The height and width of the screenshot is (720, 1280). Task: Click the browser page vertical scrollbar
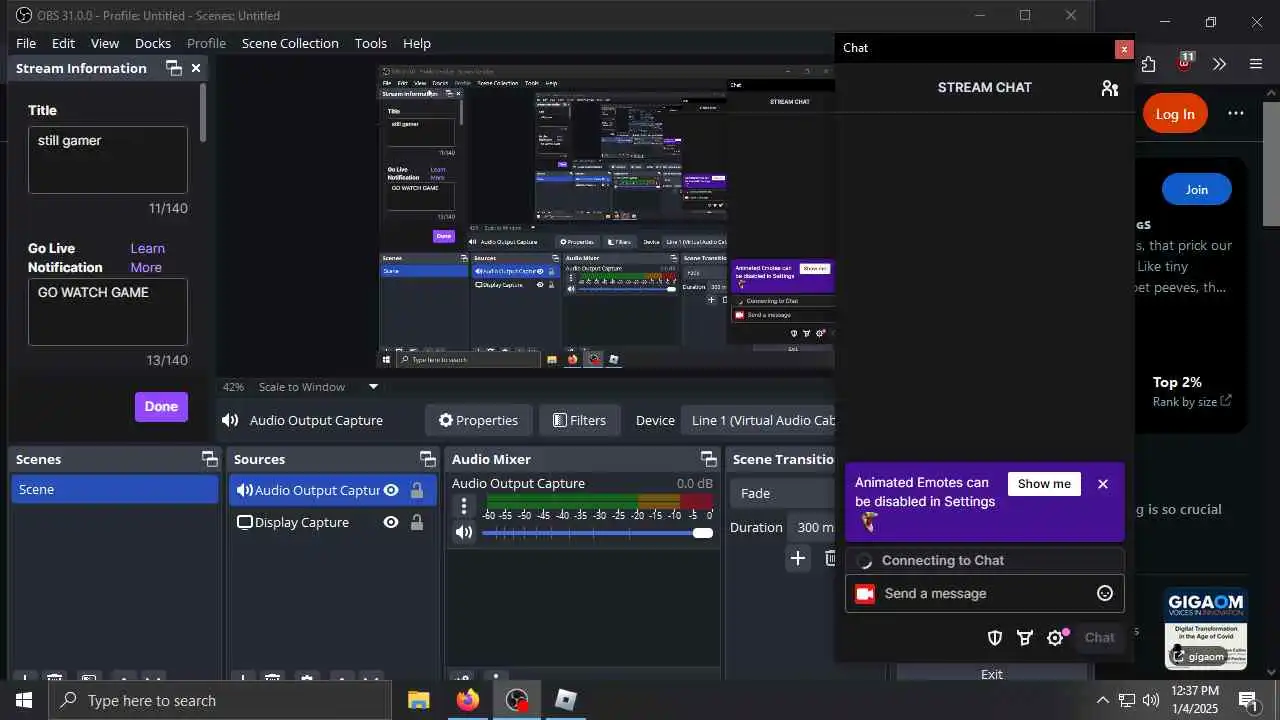[x=1272, y=163]
